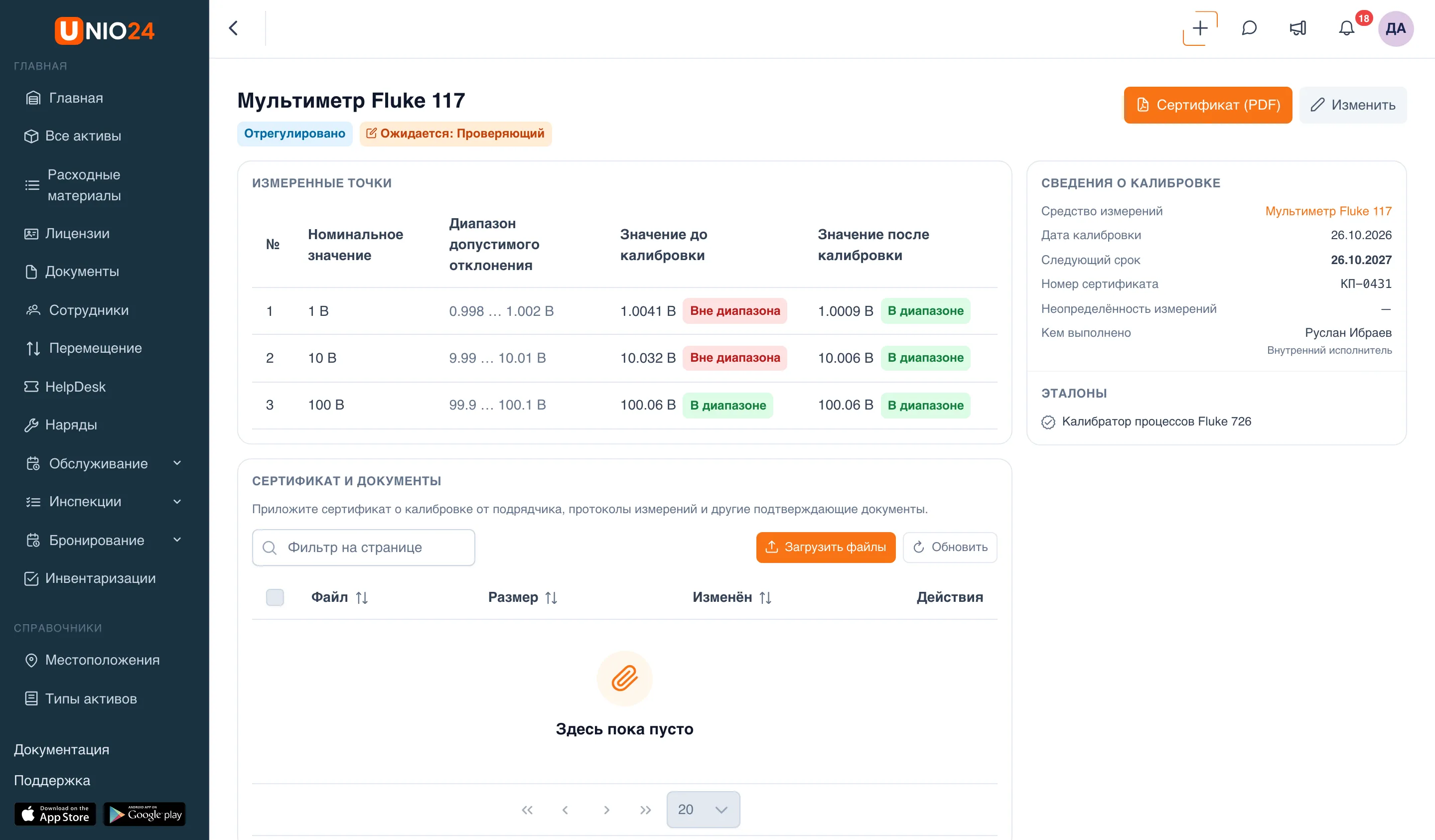Image resolution: width=1435 pixels, height=840 pixels.
Task: Go to first page of files
Action: [527, 809]
